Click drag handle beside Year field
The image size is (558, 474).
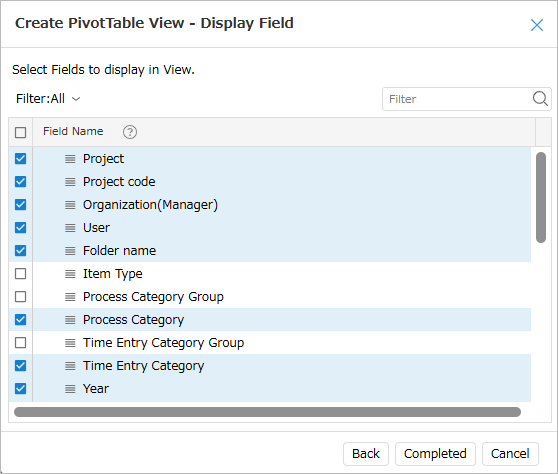(x=70, y=389)
